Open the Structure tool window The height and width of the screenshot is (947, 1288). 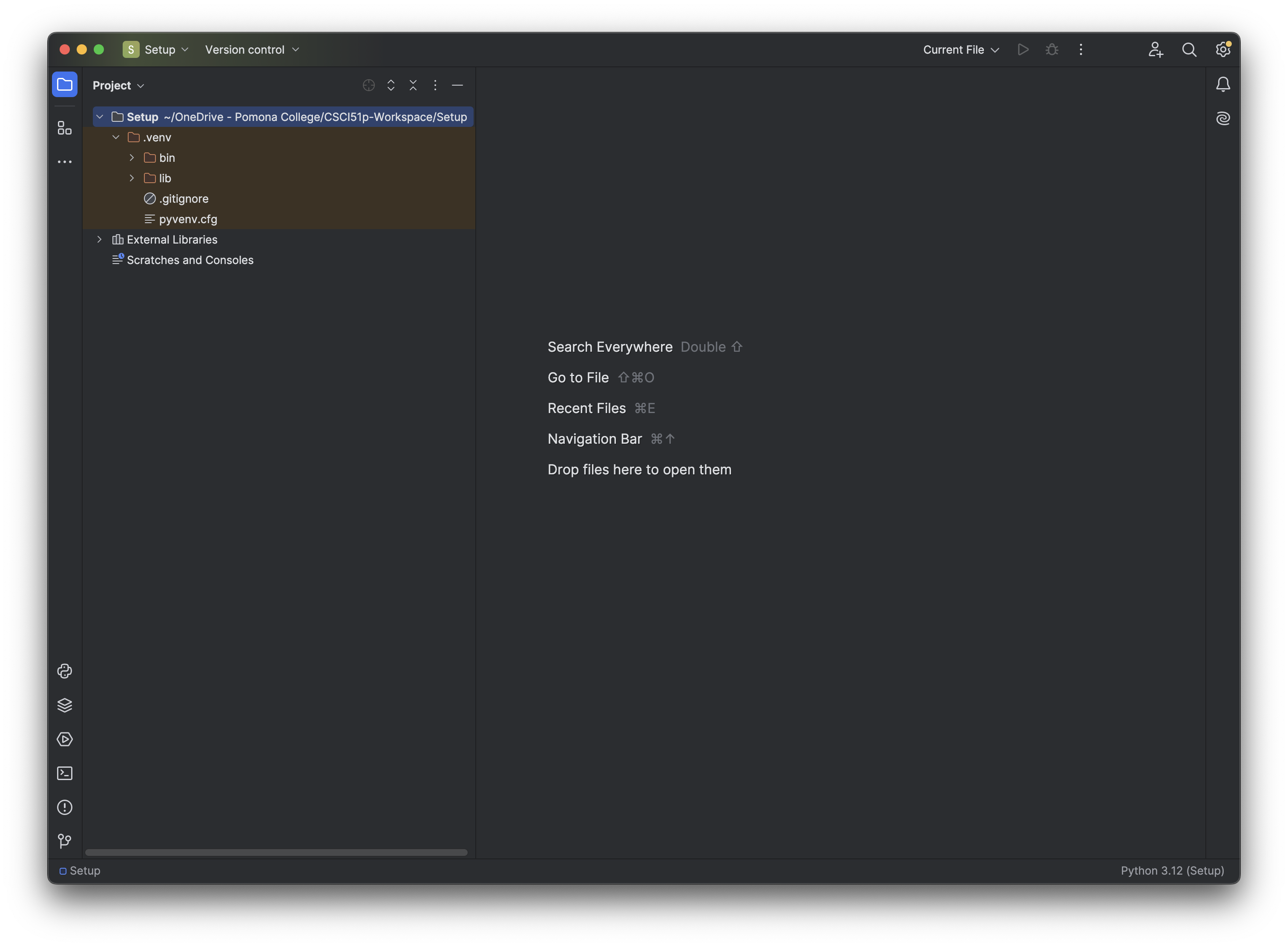65,128
